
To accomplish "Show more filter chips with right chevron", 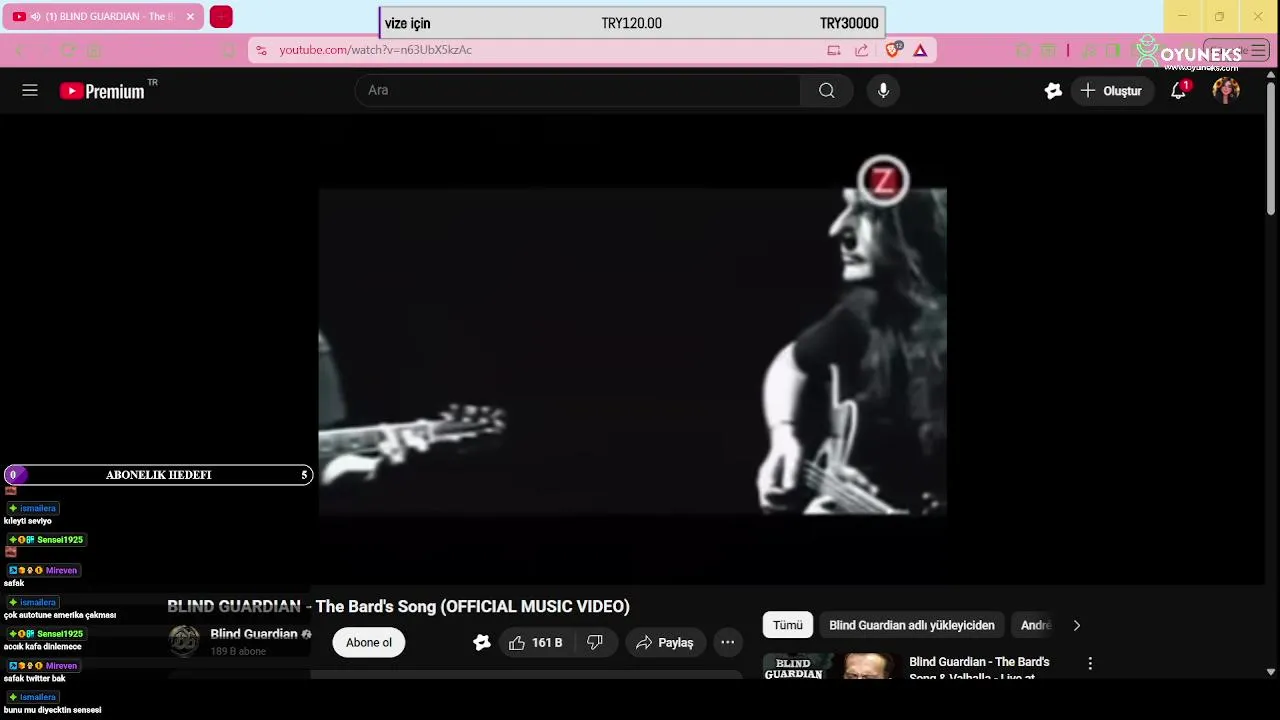I will pos(1077,625).
